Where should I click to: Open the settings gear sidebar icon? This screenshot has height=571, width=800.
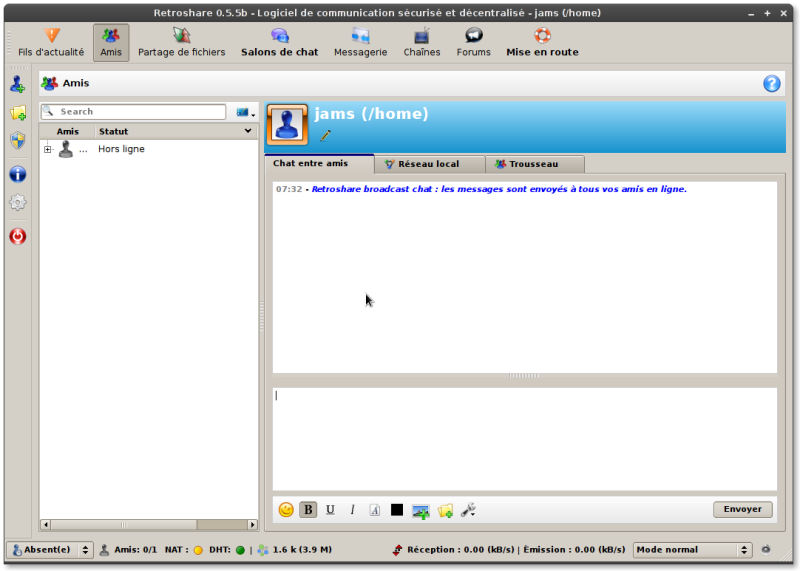(18, 203)
